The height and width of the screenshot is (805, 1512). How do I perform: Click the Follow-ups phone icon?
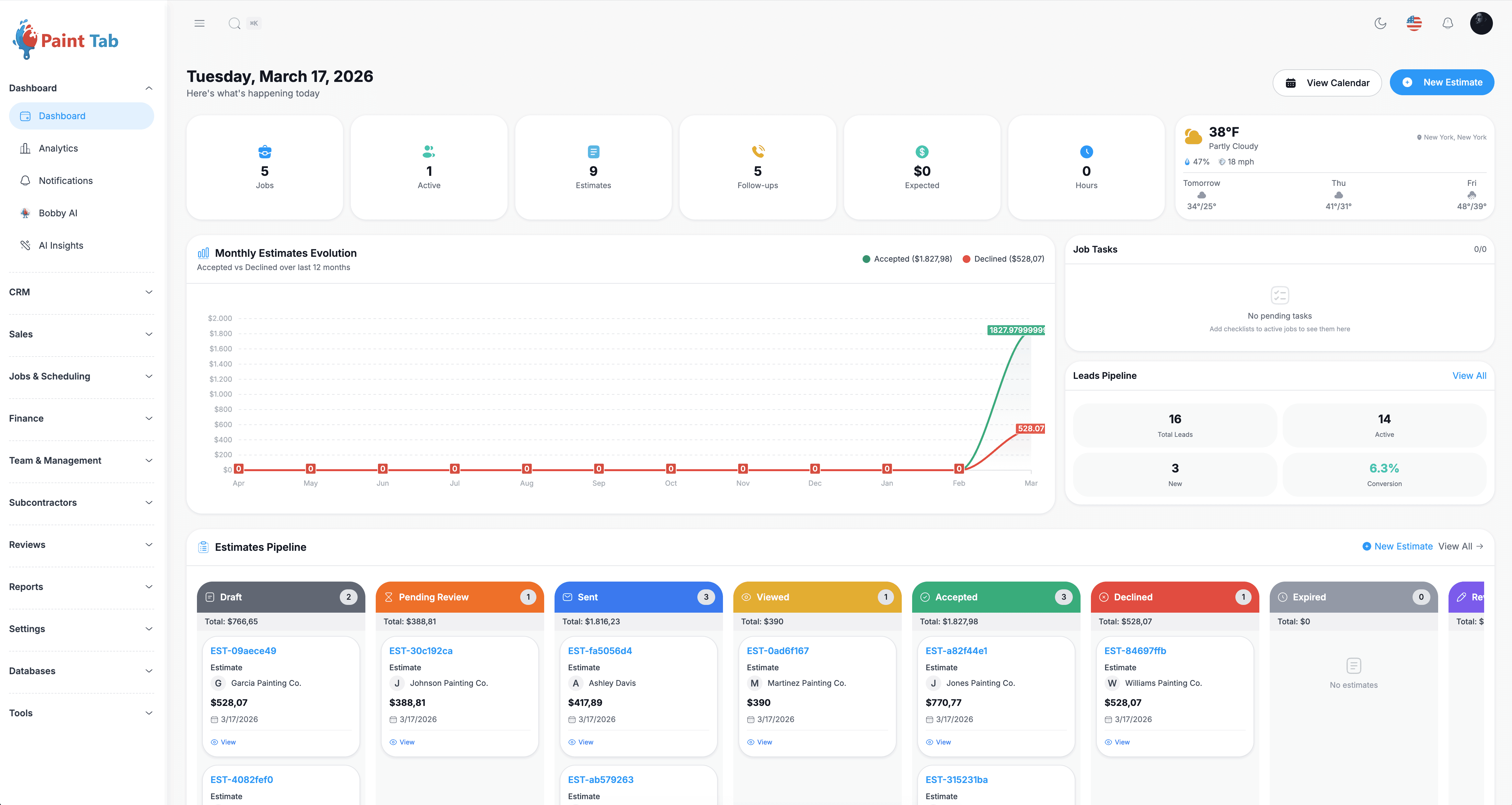758,152
